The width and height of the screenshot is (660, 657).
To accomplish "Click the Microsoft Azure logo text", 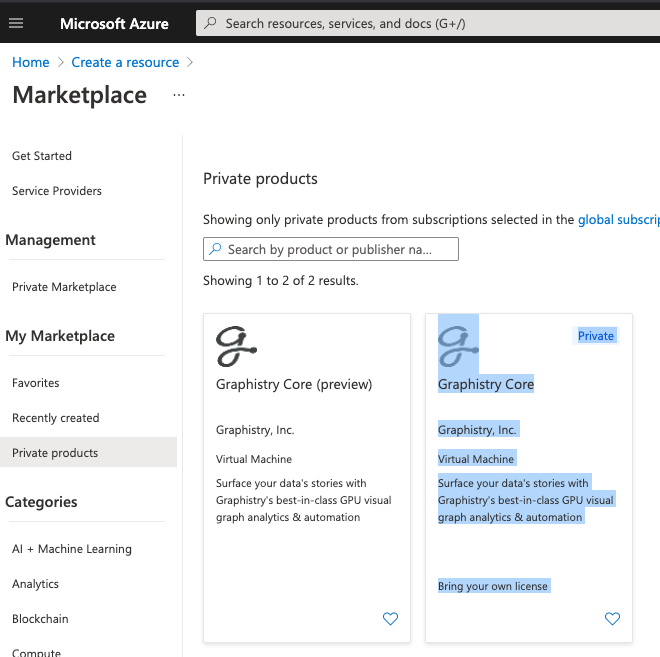I will click(x=114, y=24).
